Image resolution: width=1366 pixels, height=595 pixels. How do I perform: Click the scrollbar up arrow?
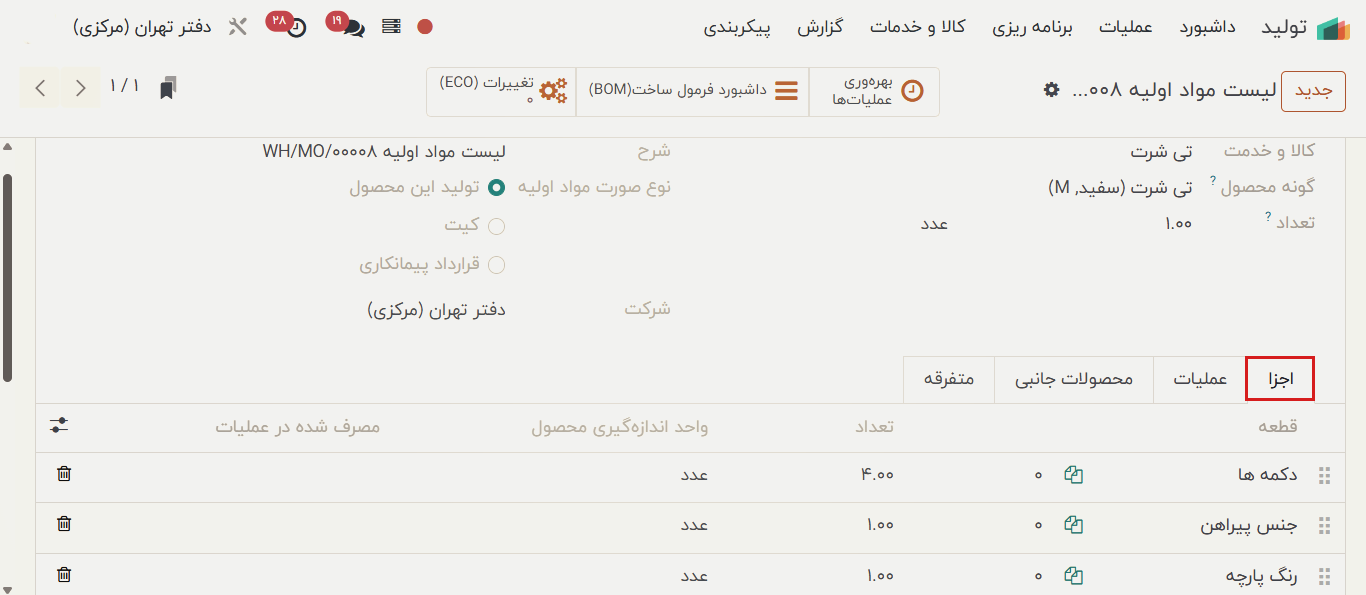[8, 147]
